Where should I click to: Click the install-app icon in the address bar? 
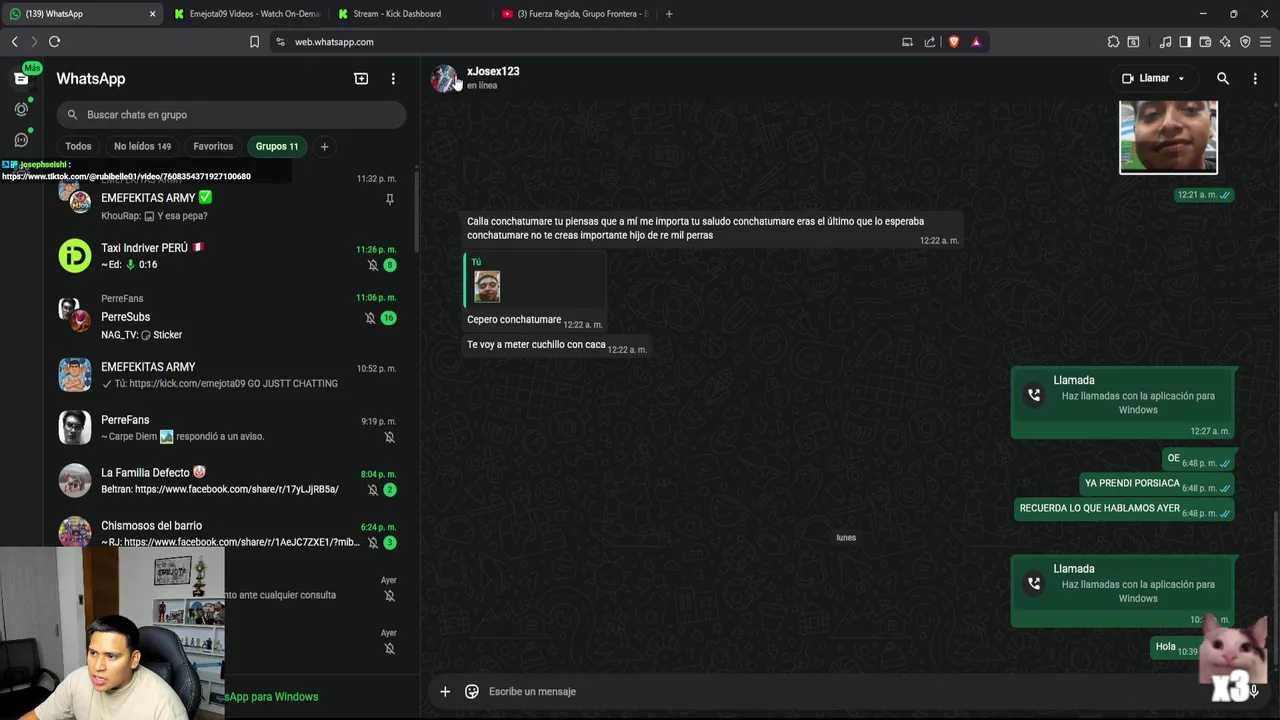coord(907,42)
